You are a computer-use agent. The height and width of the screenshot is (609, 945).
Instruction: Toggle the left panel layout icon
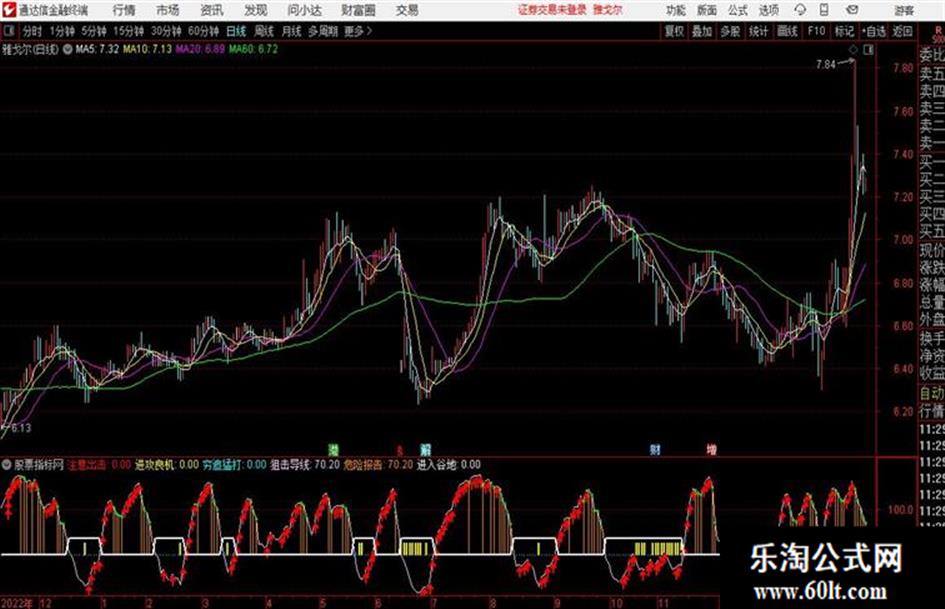8,31
